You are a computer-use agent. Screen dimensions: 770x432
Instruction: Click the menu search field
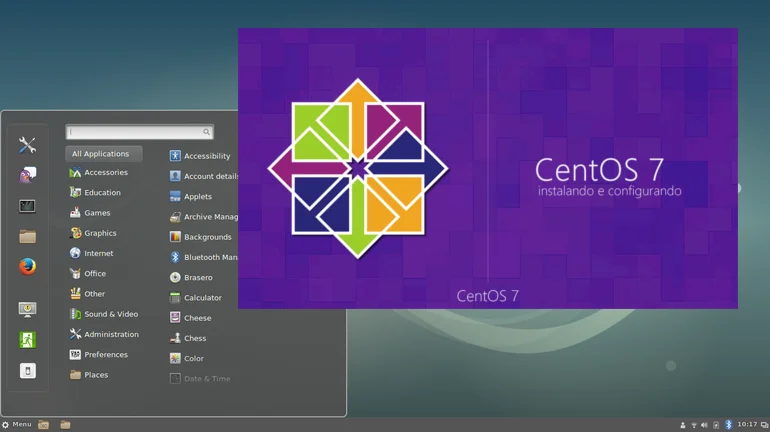point(136,132)
